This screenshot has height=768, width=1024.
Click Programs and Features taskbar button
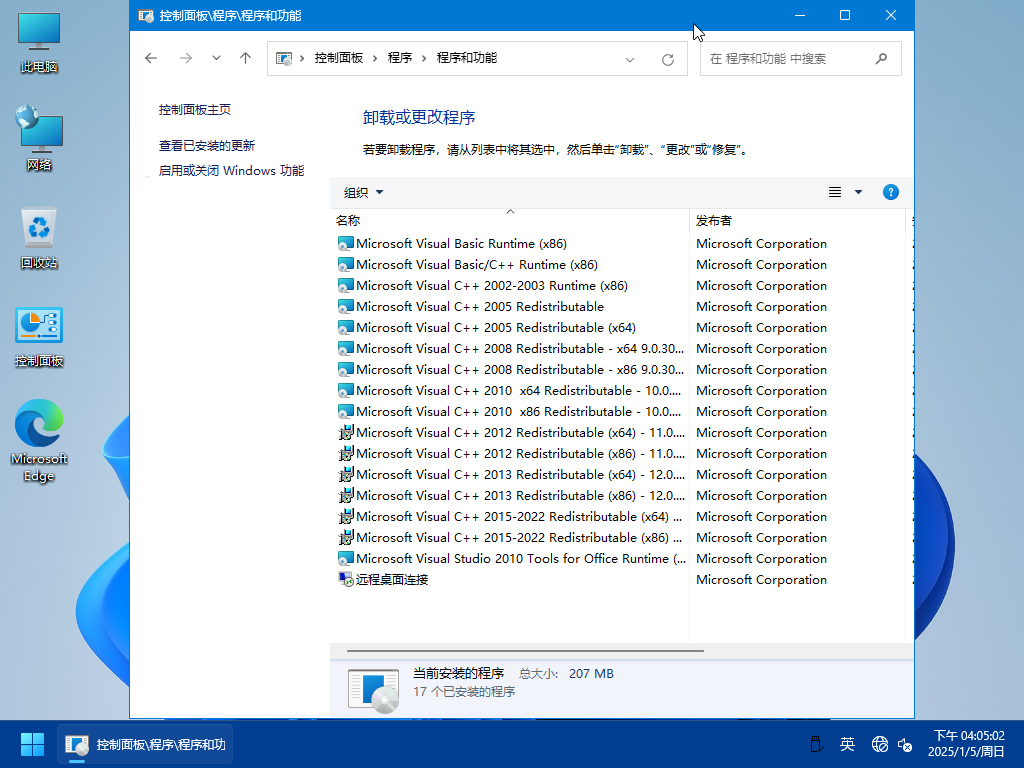[x=145, y=744]
